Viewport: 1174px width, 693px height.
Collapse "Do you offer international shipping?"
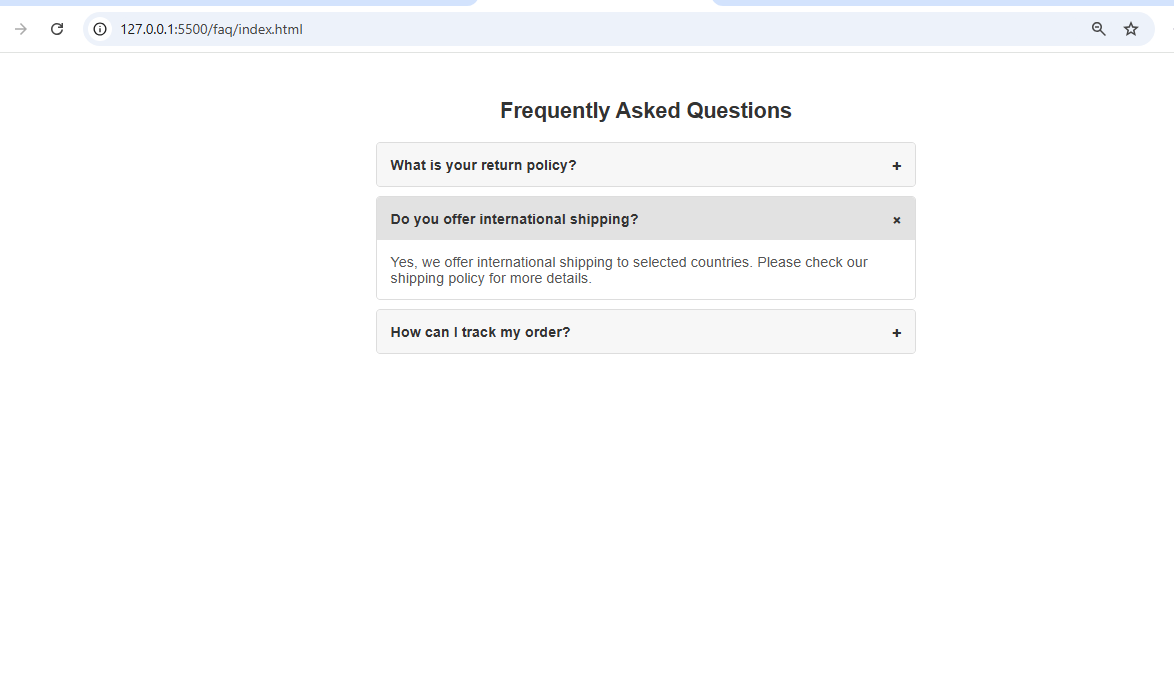click(645, 219)
